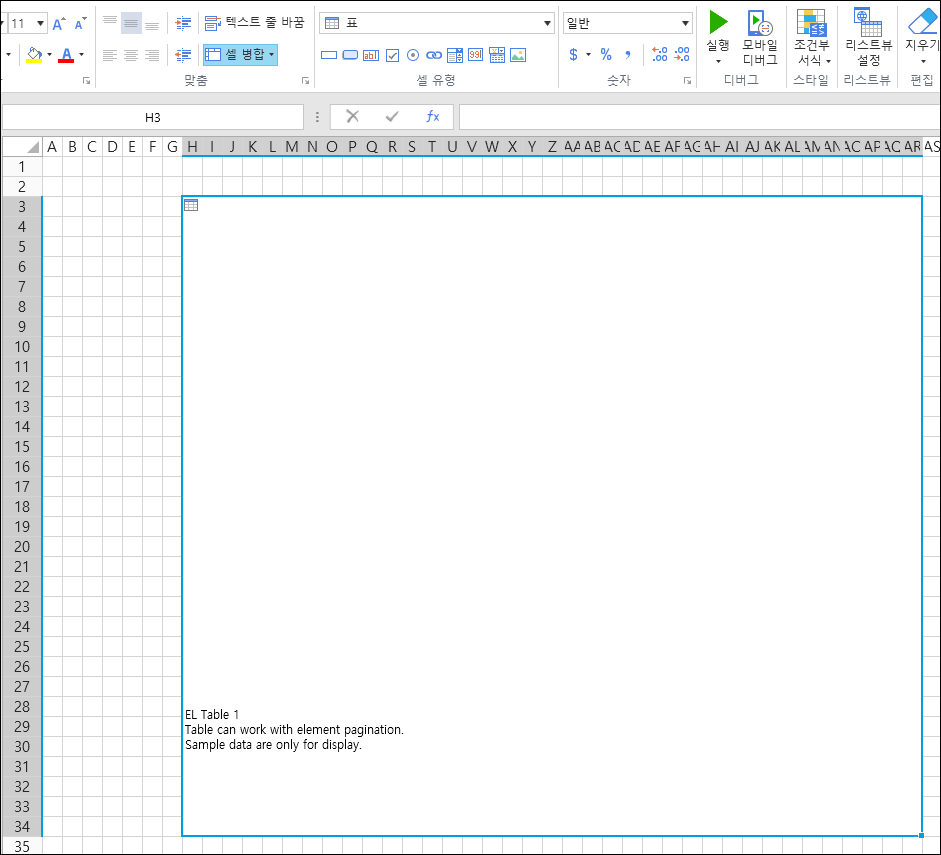Image resolution: width=941 pixels, height=855 pixels.
Task: Choose the image cell type icon
Action: [517, 55]
